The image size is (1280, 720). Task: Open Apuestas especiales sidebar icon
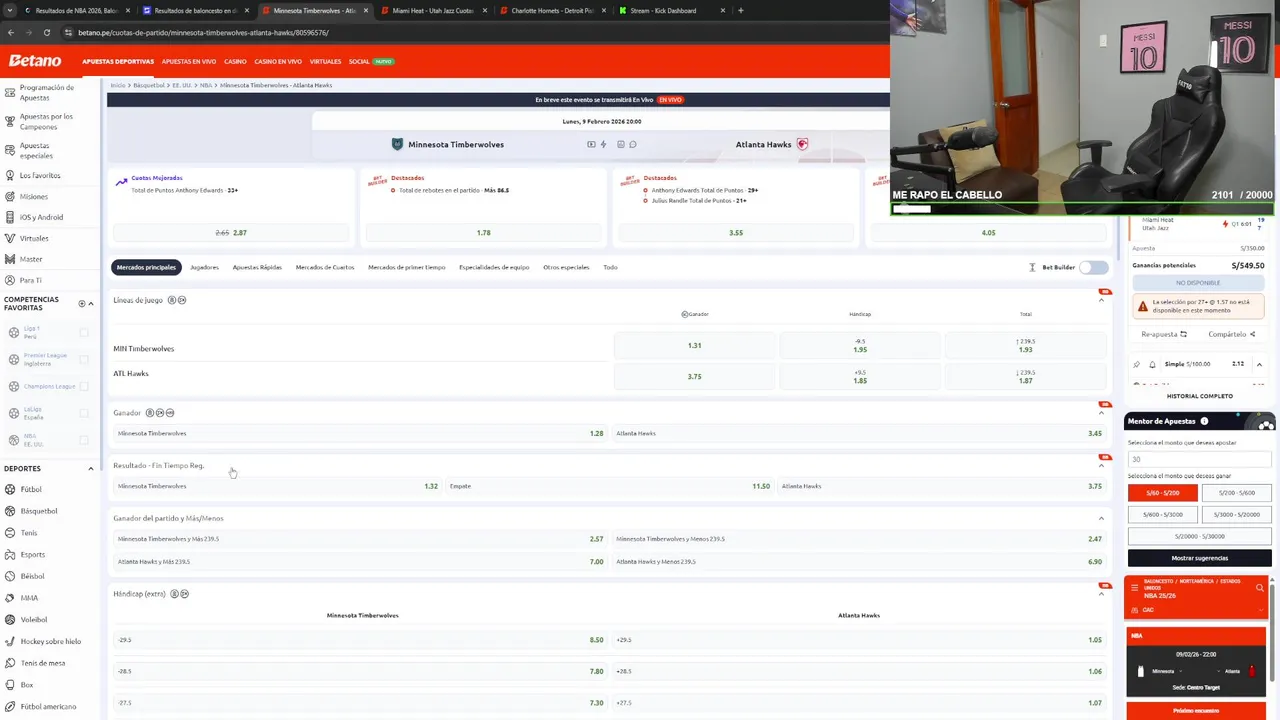(x=9, y=151)
